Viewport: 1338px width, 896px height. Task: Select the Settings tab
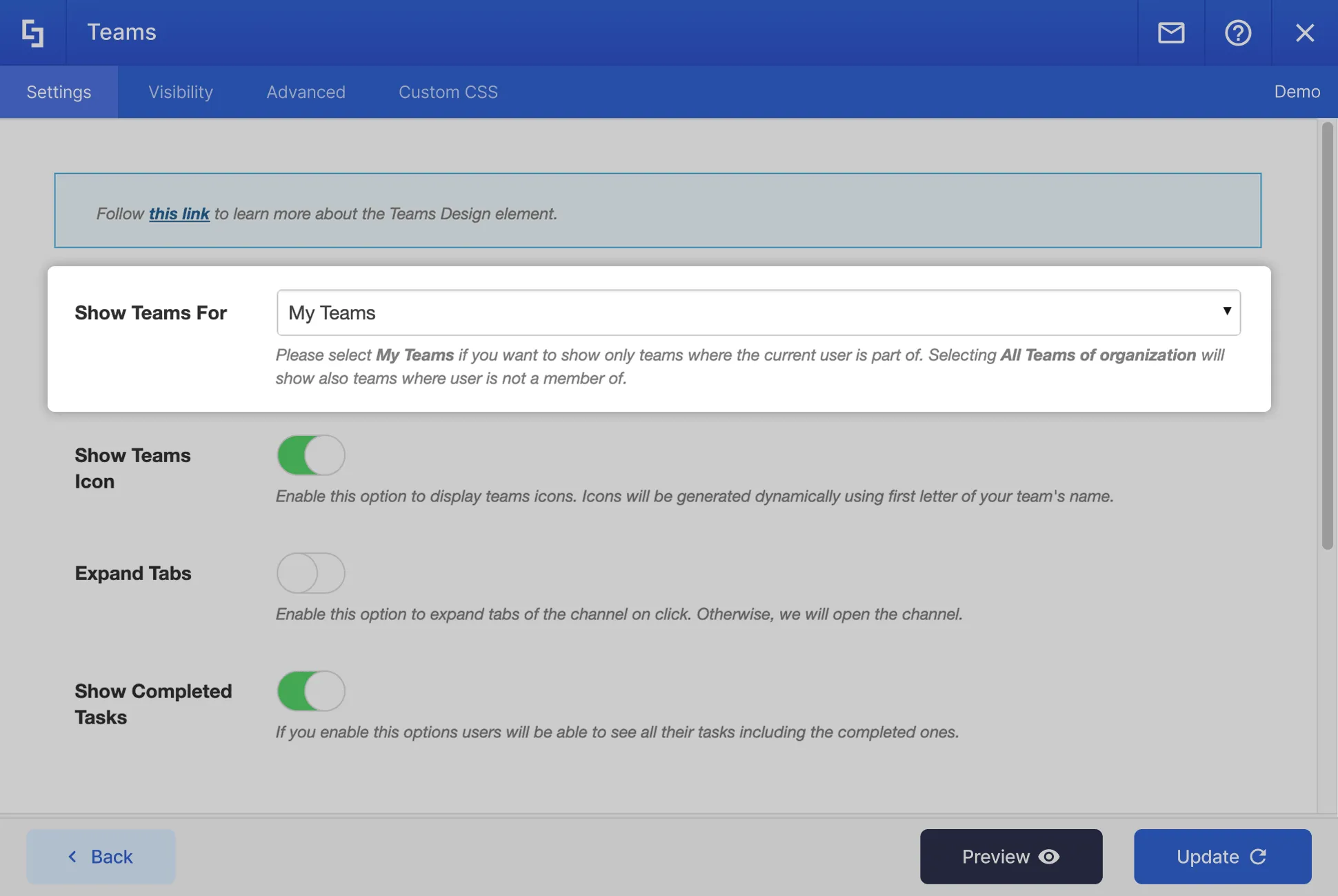(59, 92)
